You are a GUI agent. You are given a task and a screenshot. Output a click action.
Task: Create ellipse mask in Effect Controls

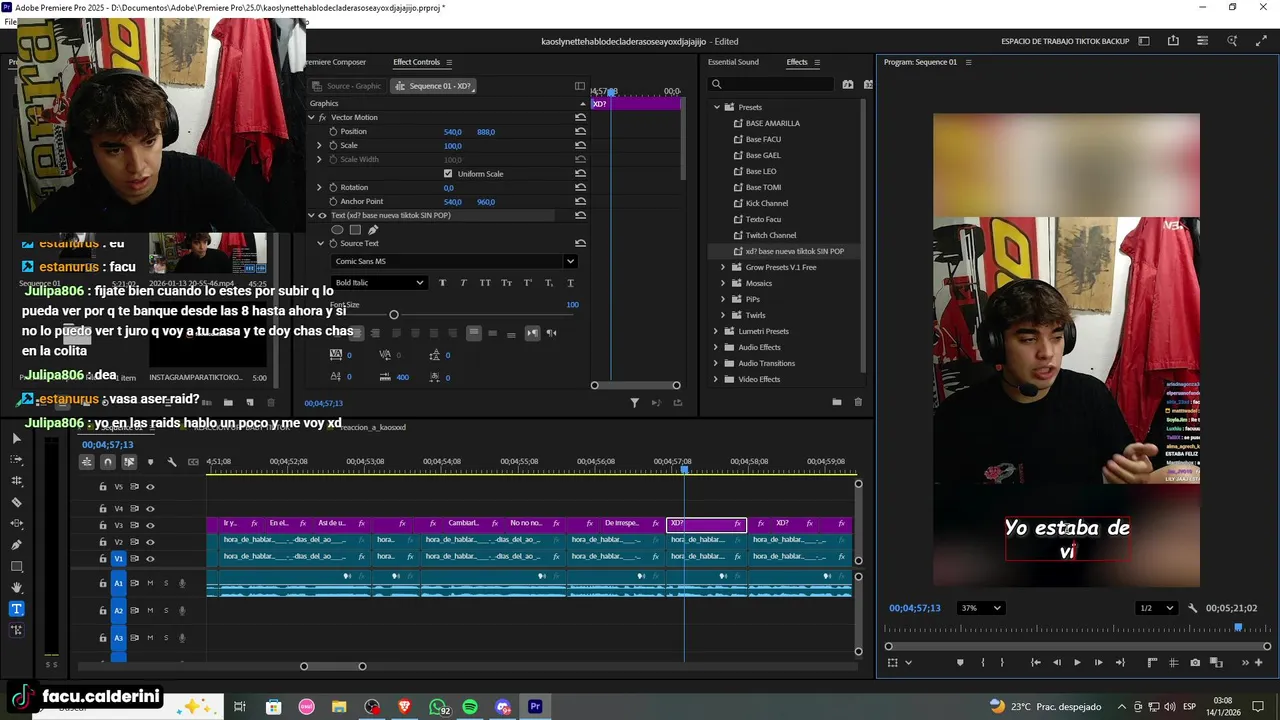pos(337,230)
